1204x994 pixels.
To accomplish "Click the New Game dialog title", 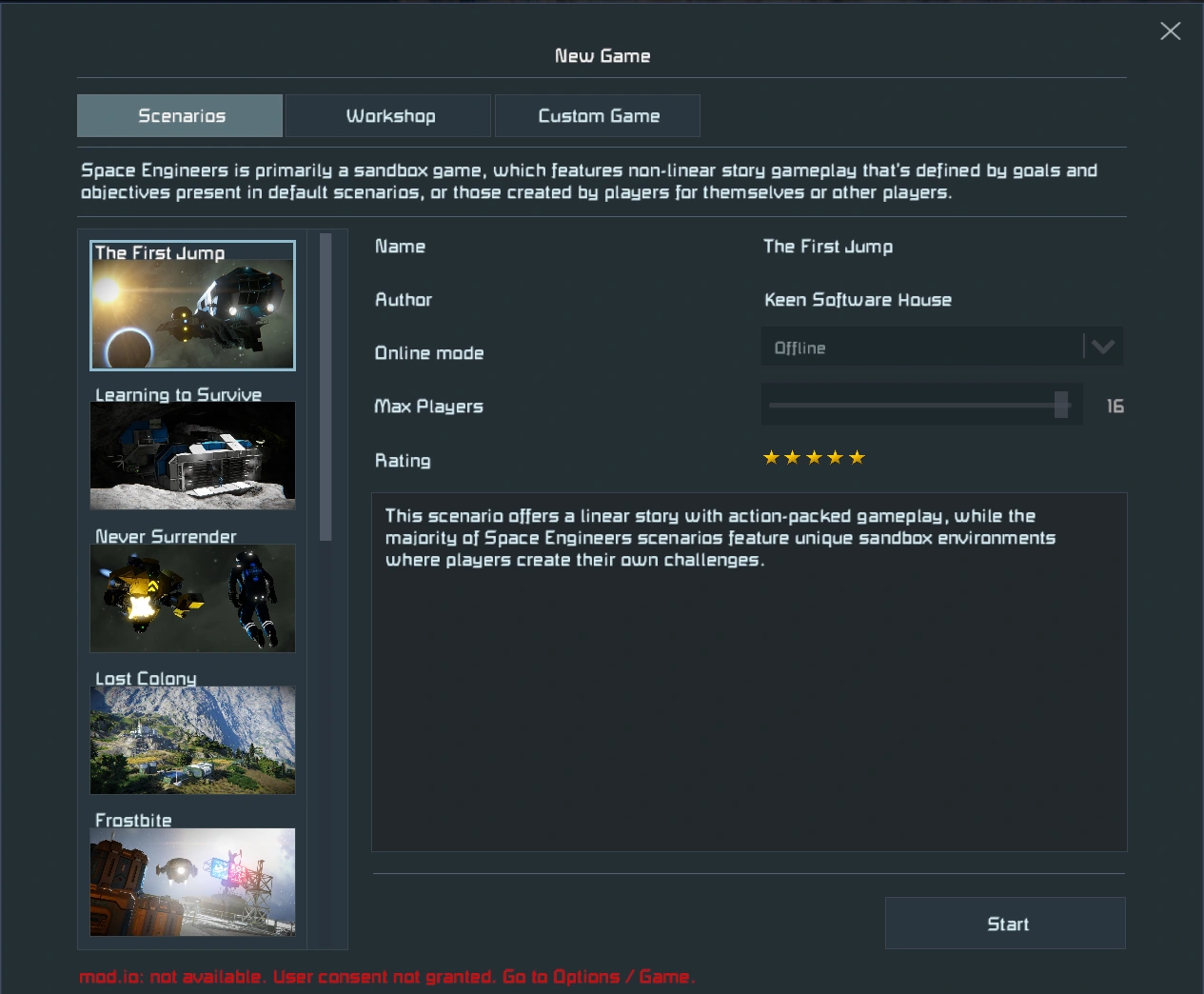I will [x=602, y=56].
